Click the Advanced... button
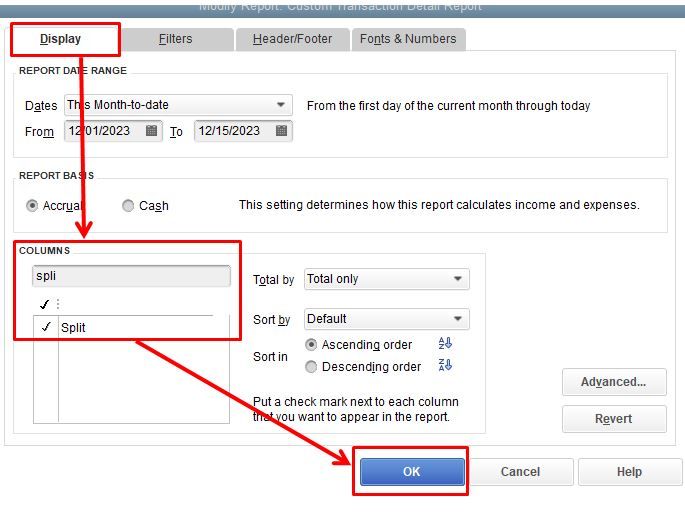Image resolution: width=685 pixels, height=514 pixels. tap(614, 382)
